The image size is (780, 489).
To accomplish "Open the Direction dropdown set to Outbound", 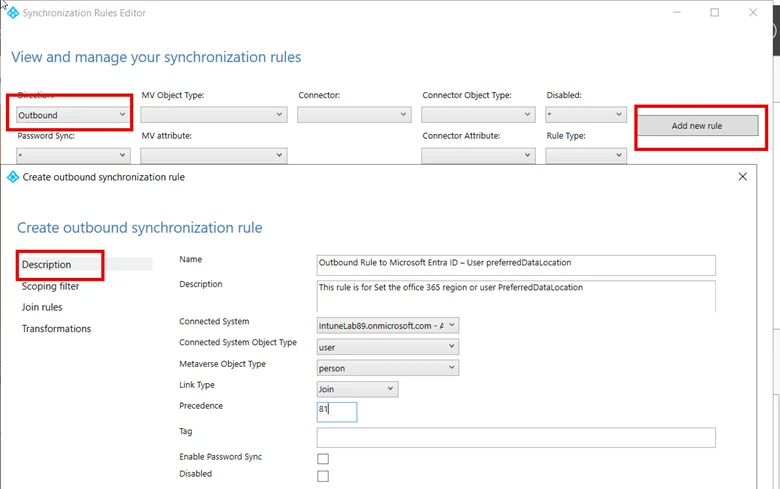I will pos(73,115).
